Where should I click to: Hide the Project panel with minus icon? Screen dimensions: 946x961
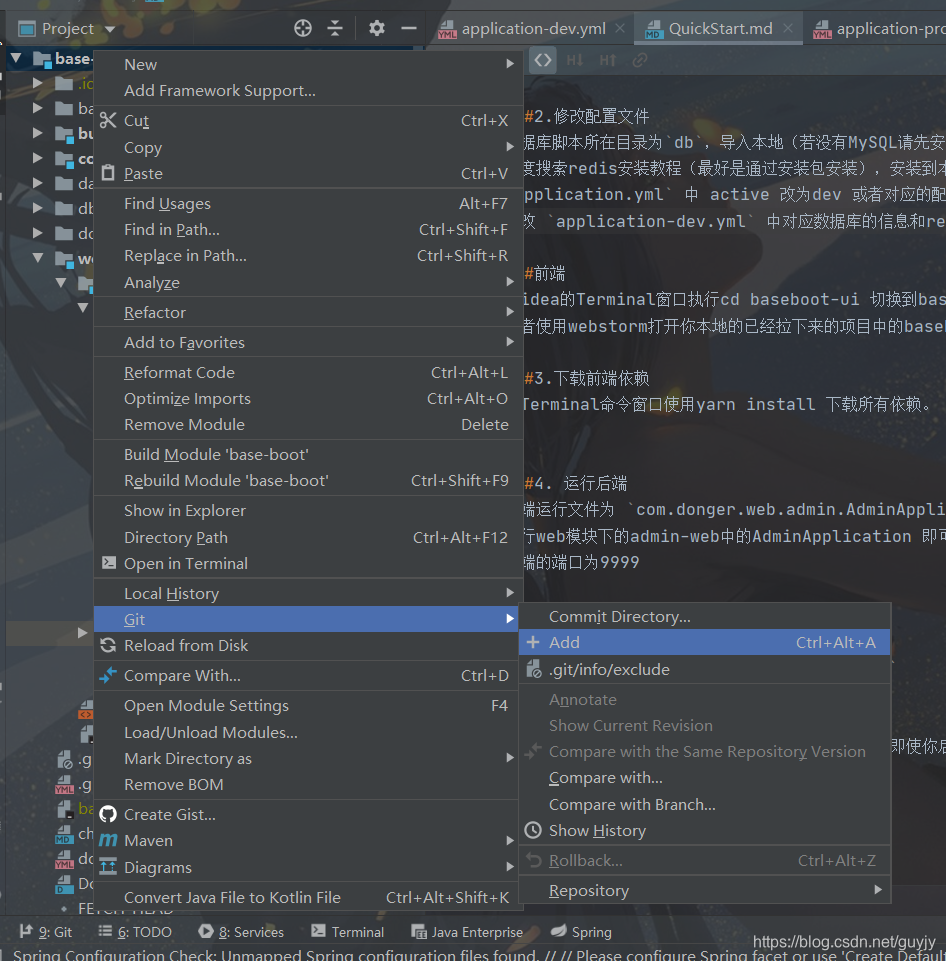[409, 28]
